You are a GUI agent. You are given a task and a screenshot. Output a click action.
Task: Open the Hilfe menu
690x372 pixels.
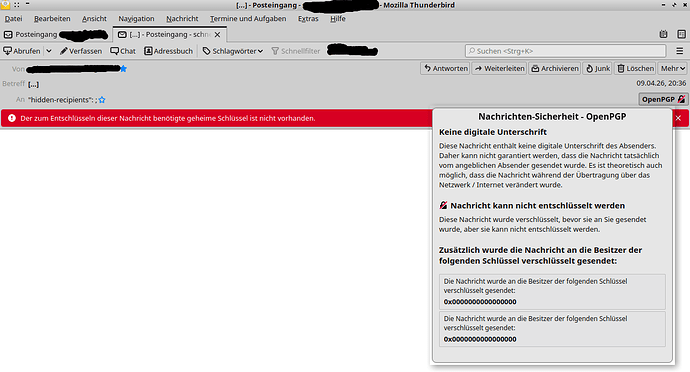[338, 18]
